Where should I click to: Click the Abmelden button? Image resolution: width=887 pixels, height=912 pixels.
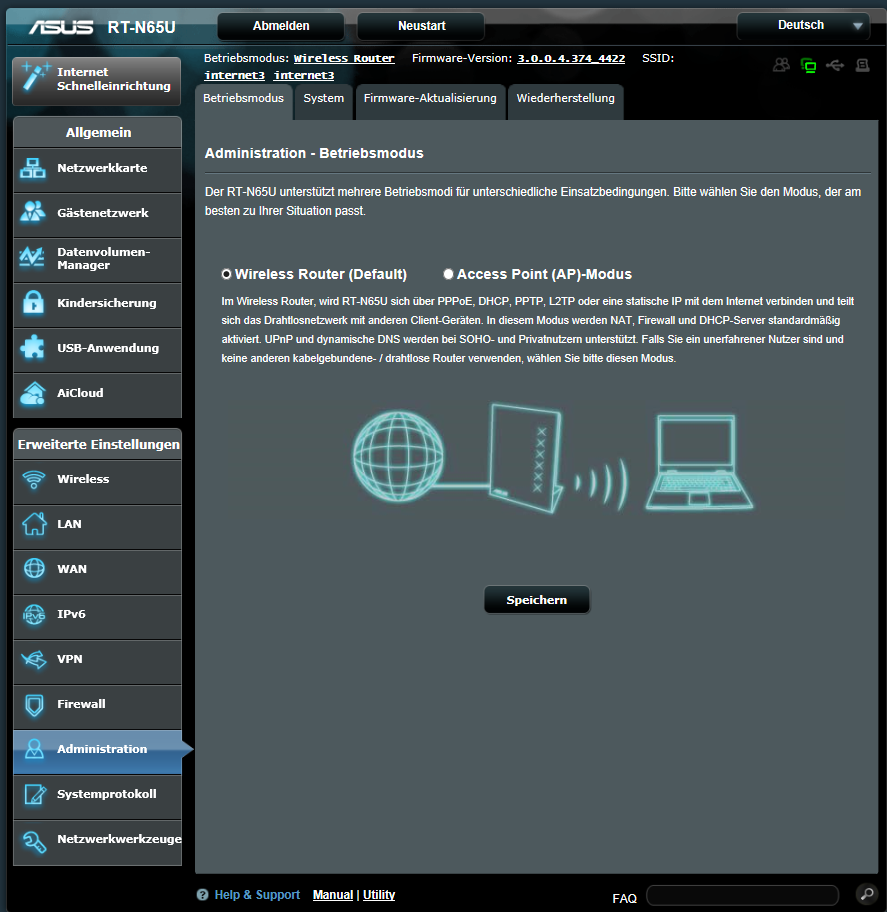pyautogui.click(x=281, y=26)
